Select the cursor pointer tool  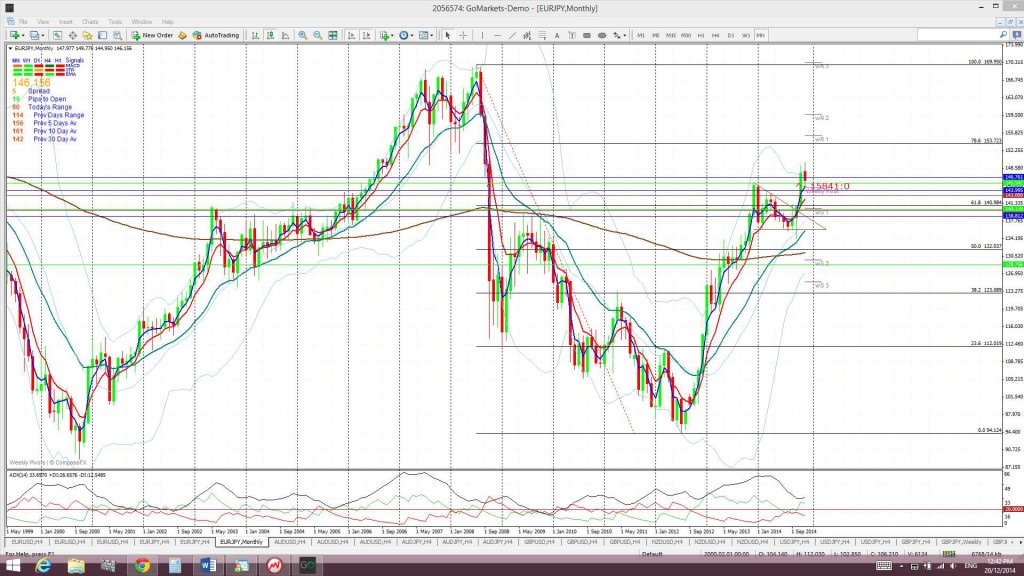coord(447,35)
